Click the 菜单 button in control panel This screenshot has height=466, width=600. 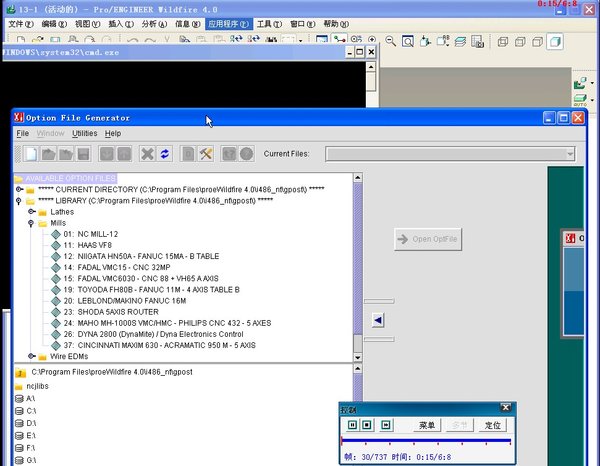(427, 425)
